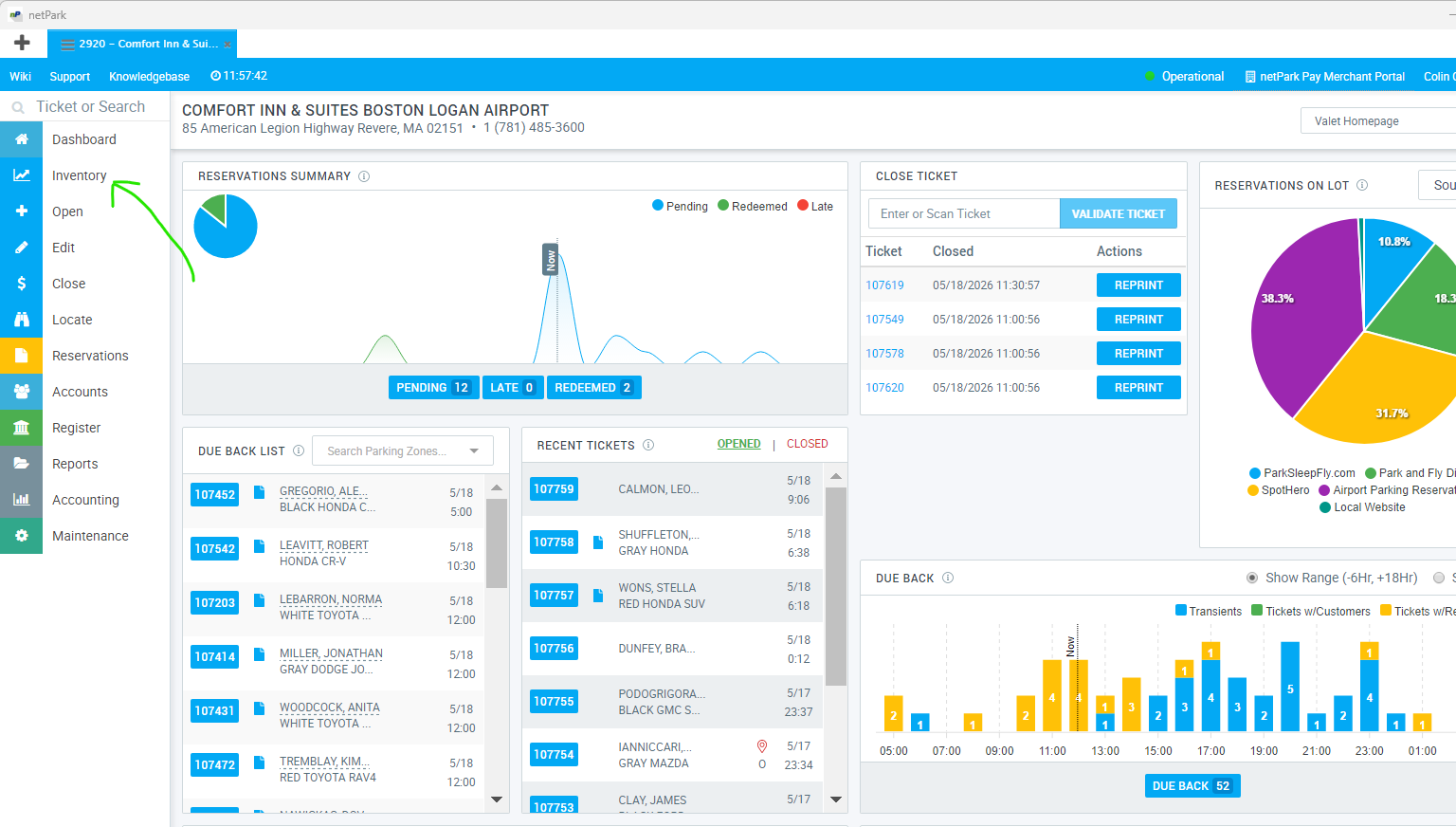
Task: Expand the Search Parking Zones dropdown
Action: [403, 451]
